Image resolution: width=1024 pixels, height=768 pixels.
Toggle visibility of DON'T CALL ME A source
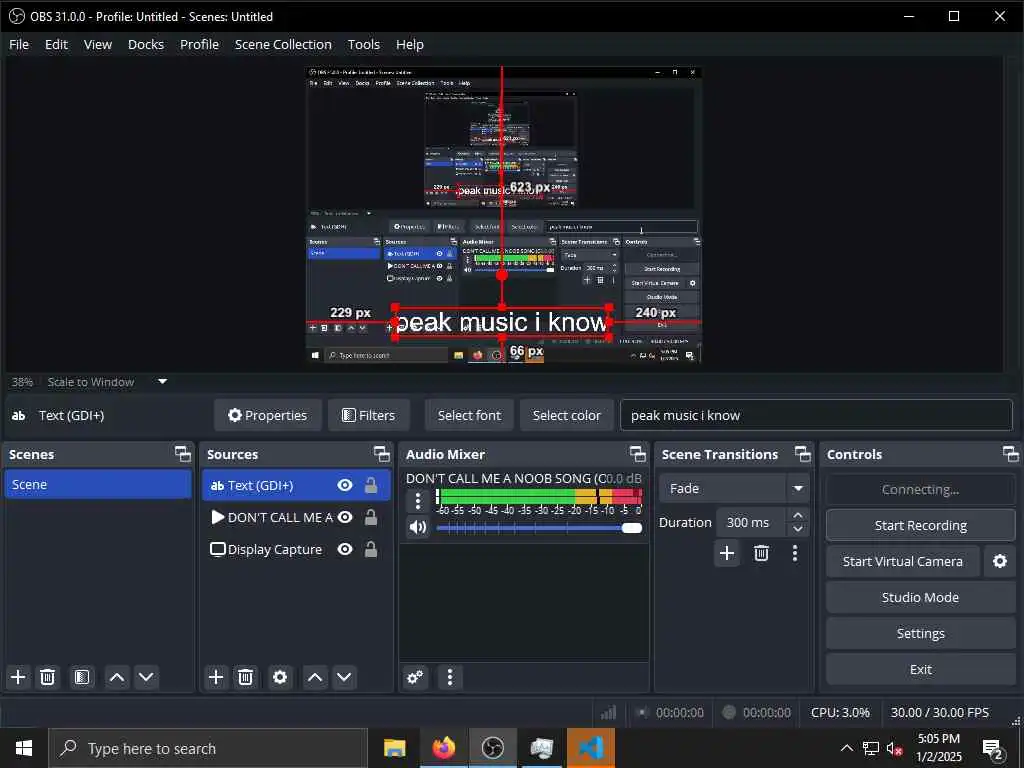click(x=345, y=517)
